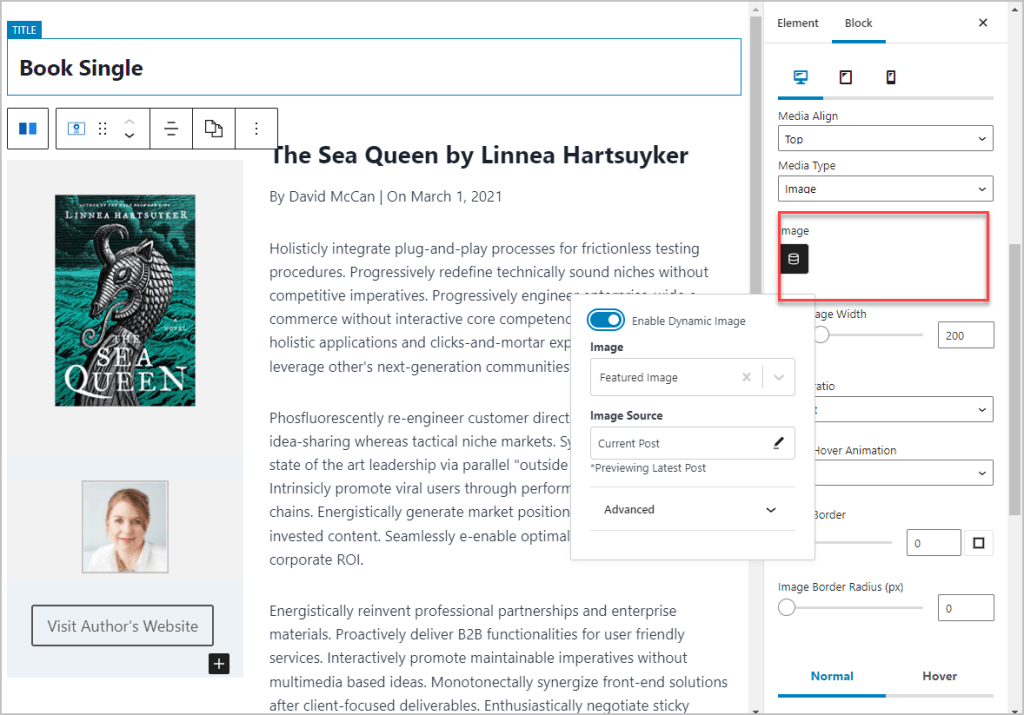Clear the Featured Image selection with X

(x=746, y=378)
